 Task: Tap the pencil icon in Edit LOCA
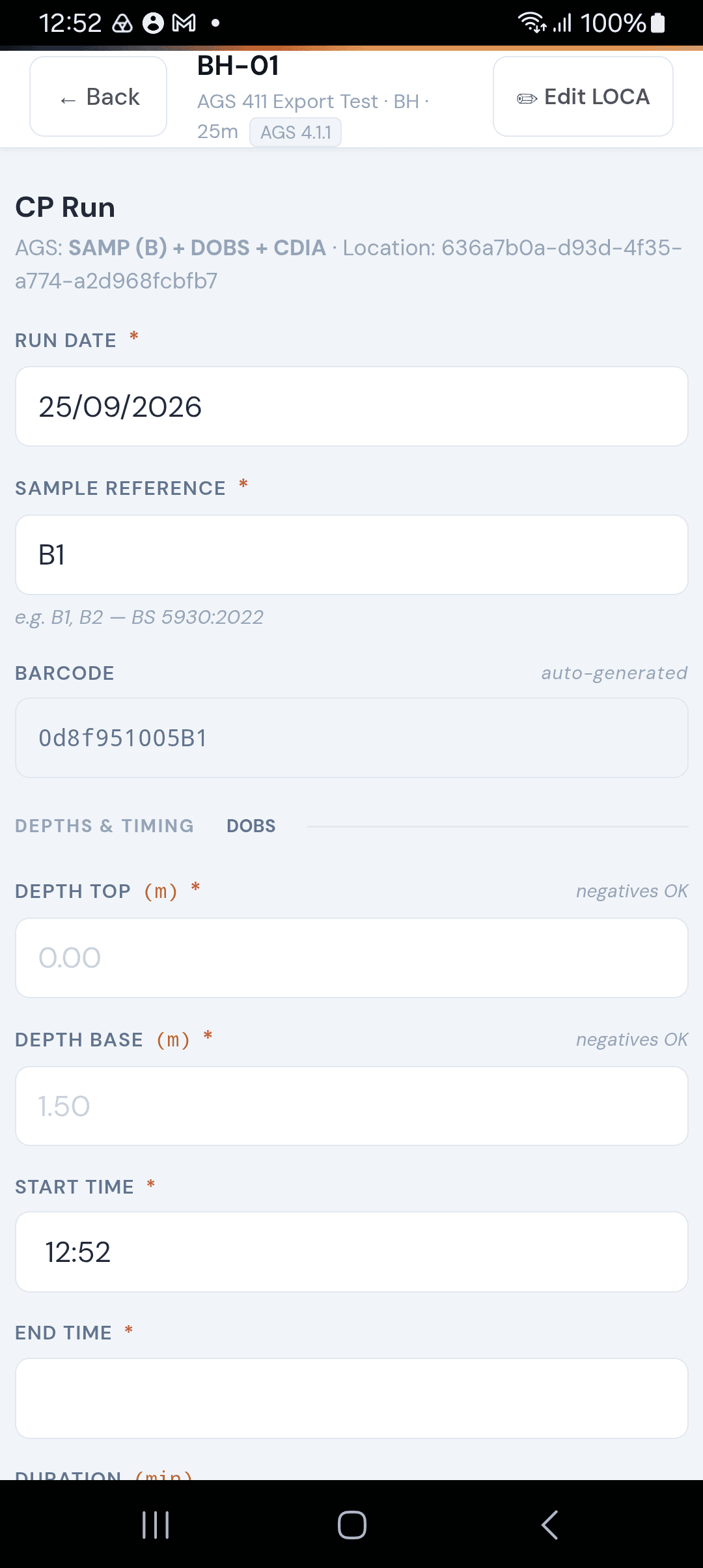tap(527, 98)
